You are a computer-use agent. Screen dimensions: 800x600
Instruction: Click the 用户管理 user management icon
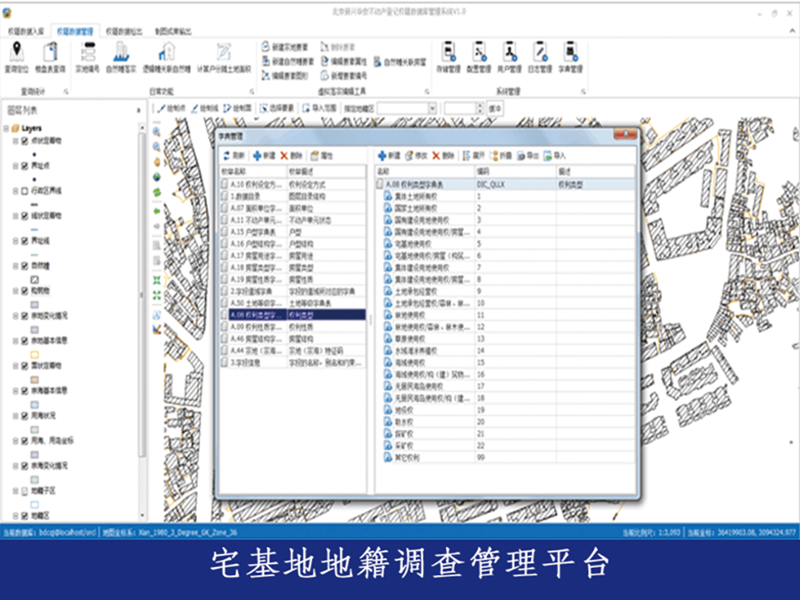510,55
